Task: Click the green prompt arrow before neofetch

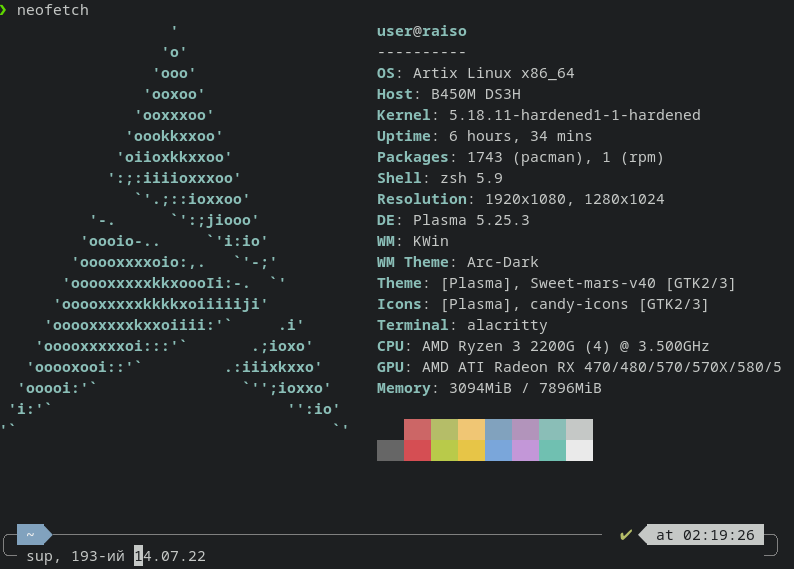Action: (x=3, y=10)
